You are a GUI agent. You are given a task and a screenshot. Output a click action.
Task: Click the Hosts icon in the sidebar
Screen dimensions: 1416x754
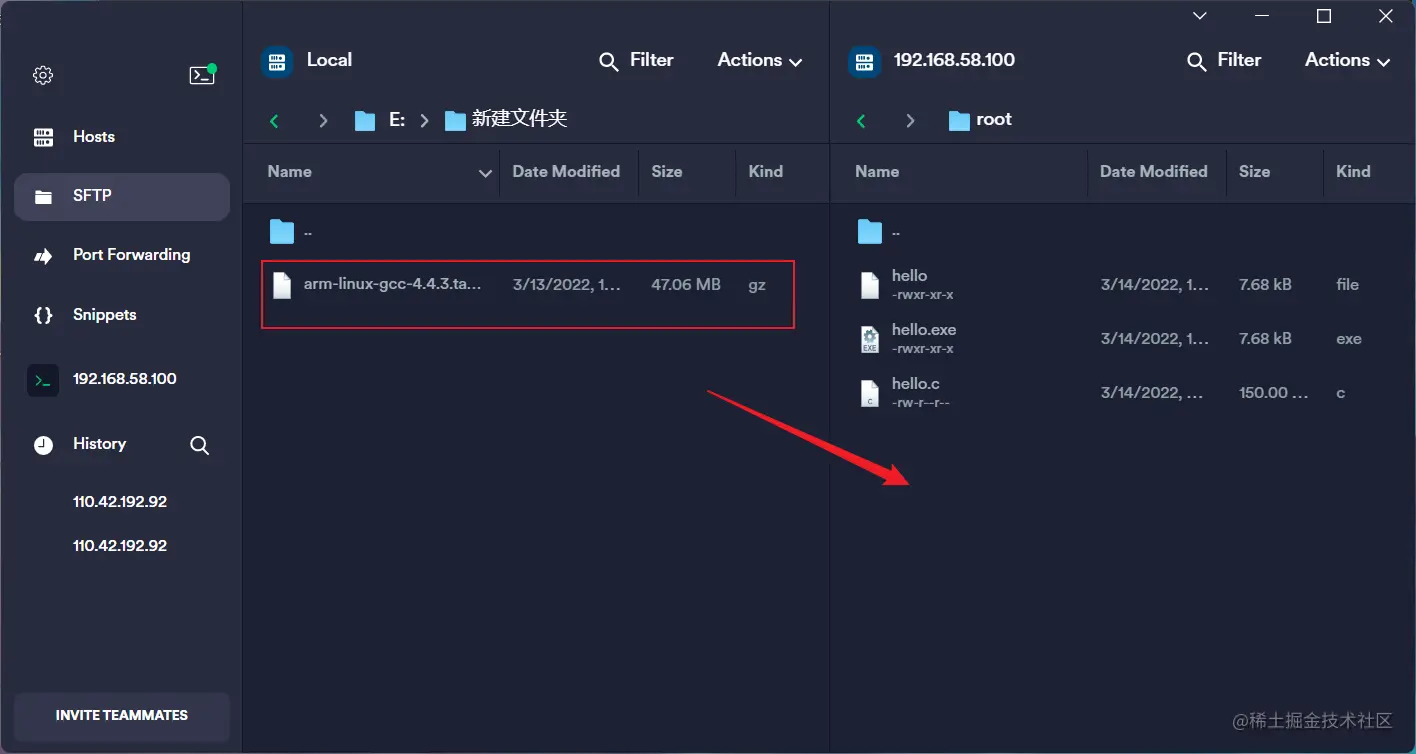pos(43,137)
